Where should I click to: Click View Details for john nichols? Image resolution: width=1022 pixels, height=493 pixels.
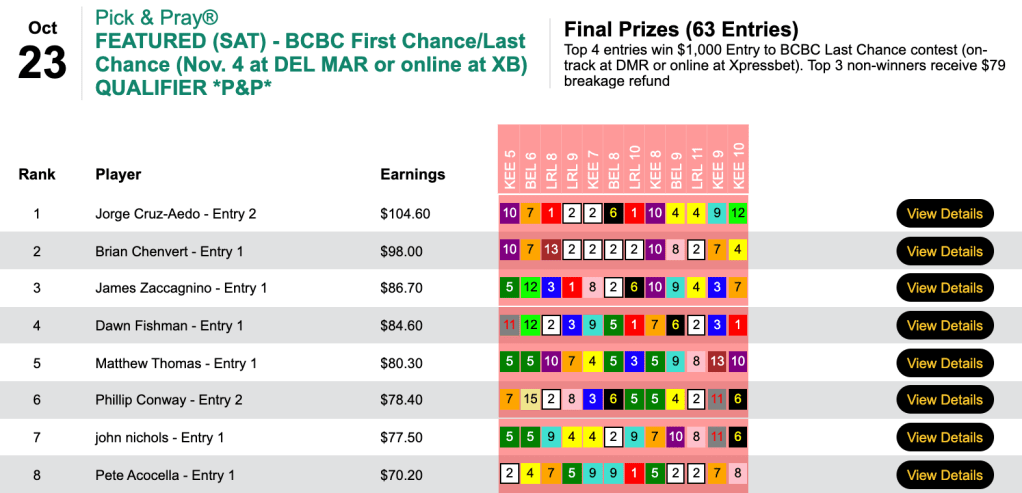[x=945, y=437]
